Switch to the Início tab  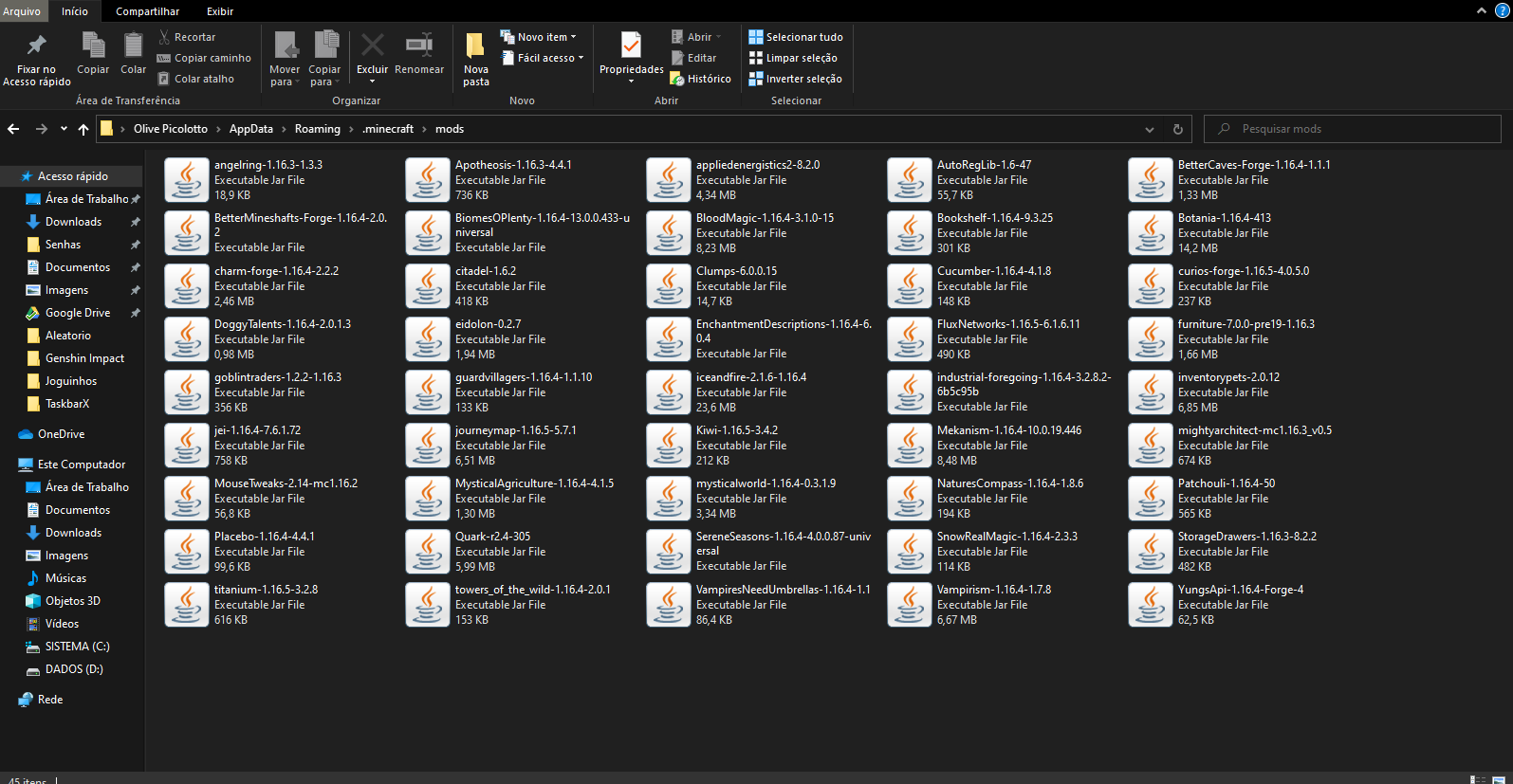75,11
